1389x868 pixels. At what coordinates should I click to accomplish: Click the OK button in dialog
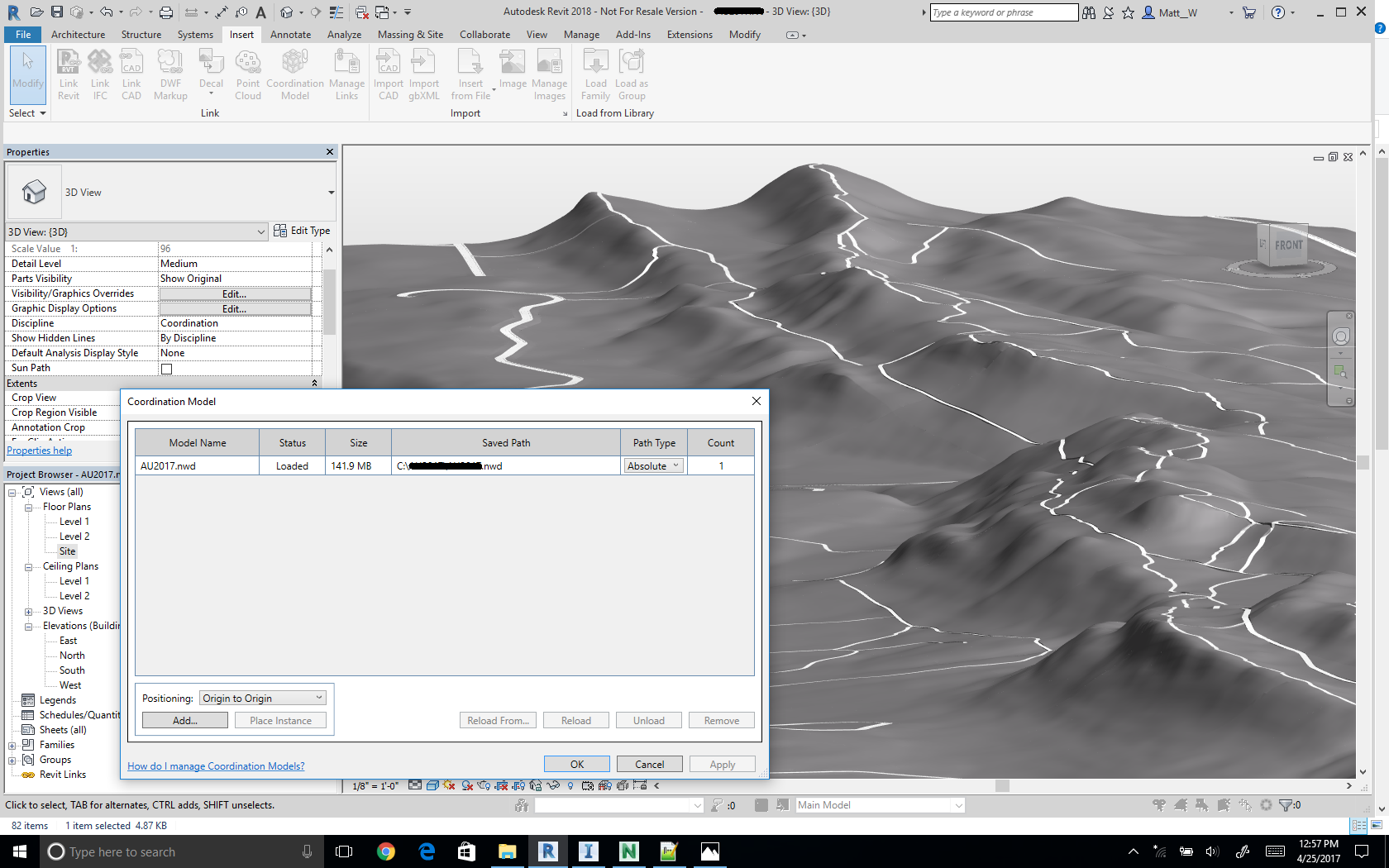coord(576,765)
